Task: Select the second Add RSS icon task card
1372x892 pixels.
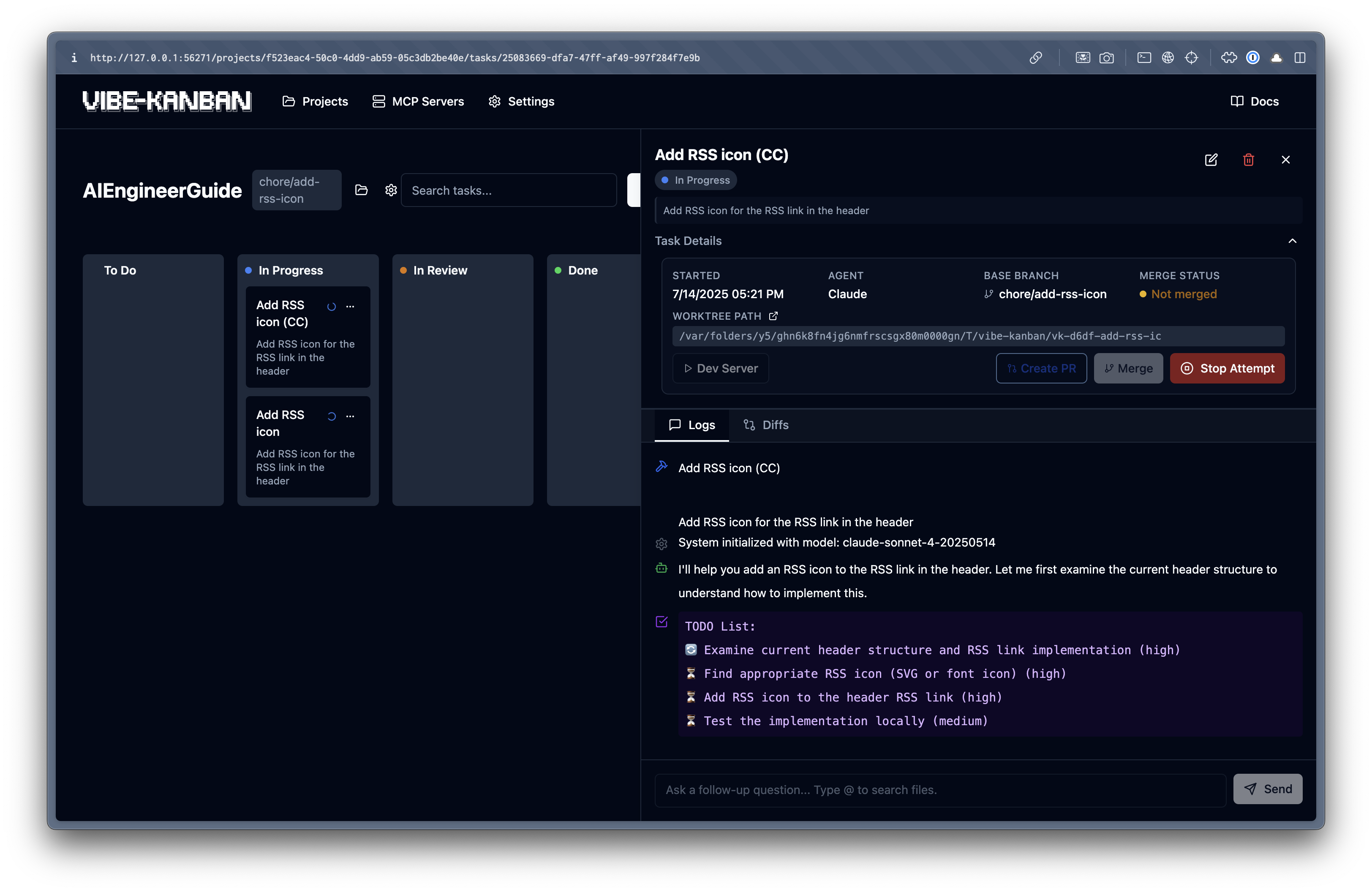Action: (308, 446)
